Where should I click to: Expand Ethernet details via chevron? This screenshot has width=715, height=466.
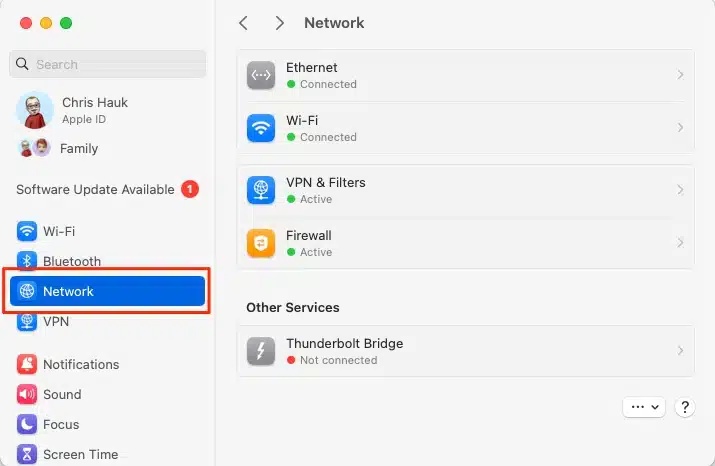[x=680, y=75]
